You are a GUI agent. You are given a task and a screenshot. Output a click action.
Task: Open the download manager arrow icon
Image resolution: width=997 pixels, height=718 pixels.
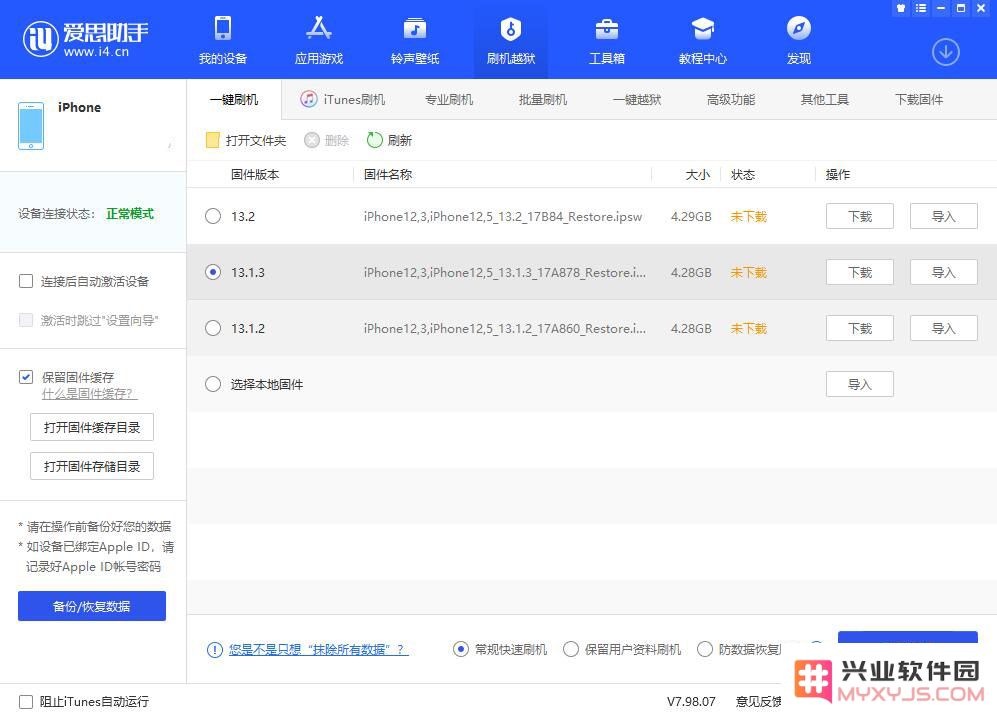click(945, 52)
